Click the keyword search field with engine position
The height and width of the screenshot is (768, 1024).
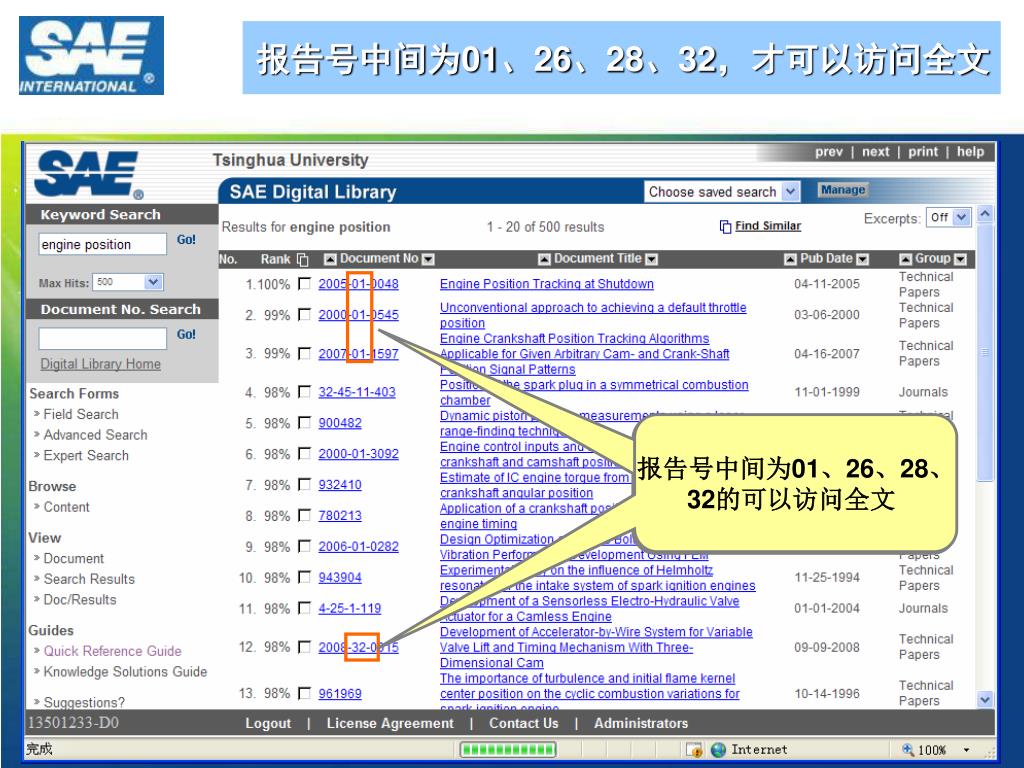coord(103,244)
